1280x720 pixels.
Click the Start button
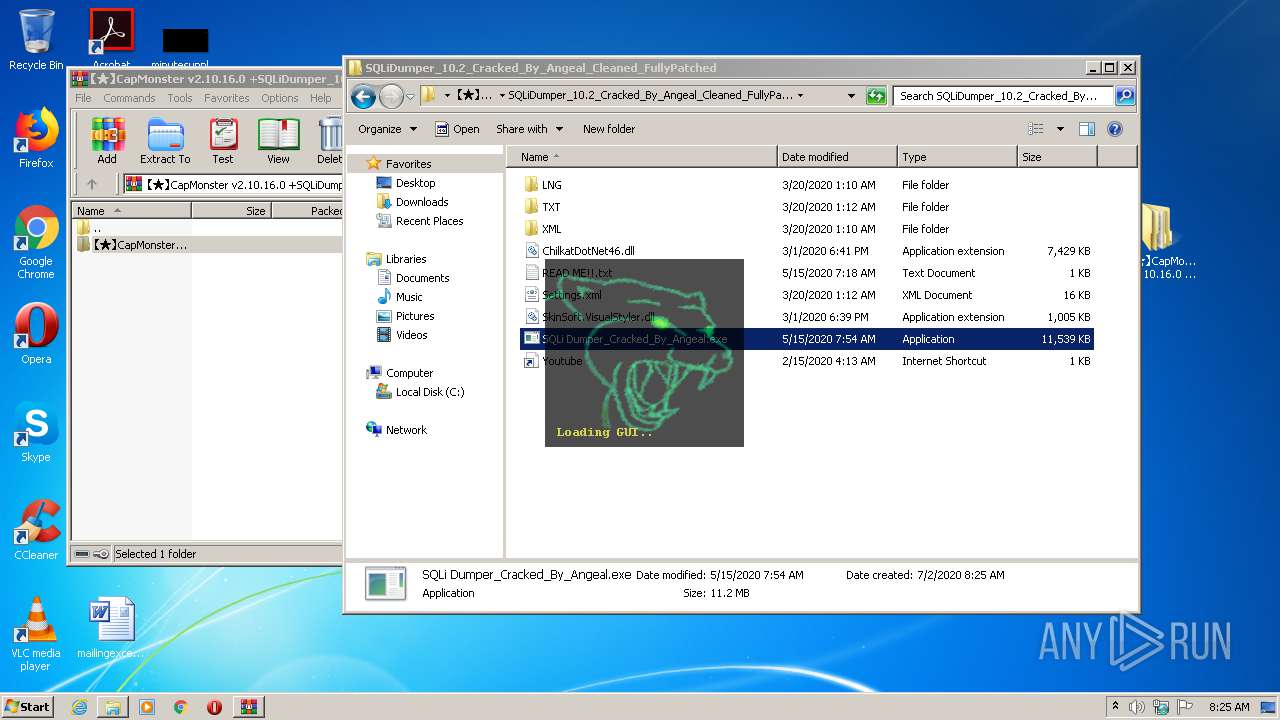[28, 707]
